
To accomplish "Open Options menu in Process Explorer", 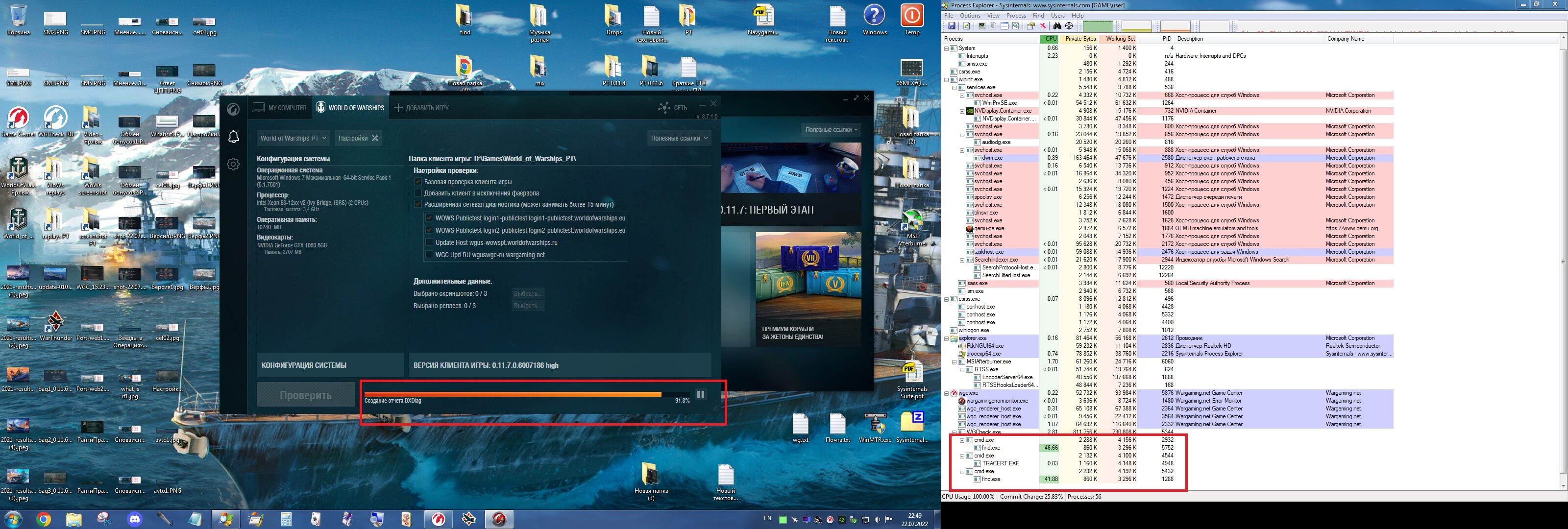I will pyautogui.click(x=970, y=16).
